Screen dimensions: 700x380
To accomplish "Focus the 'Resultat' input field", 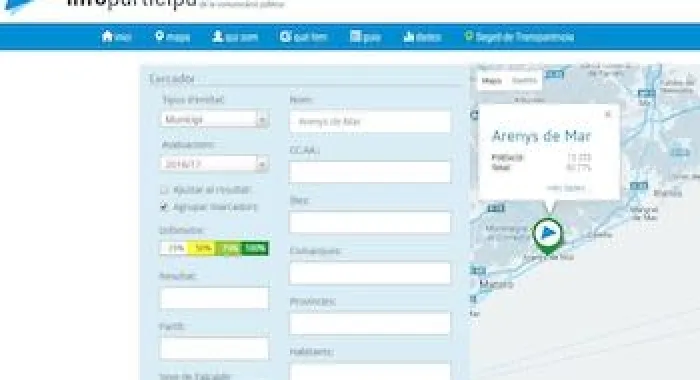I will tap(214, 298).
